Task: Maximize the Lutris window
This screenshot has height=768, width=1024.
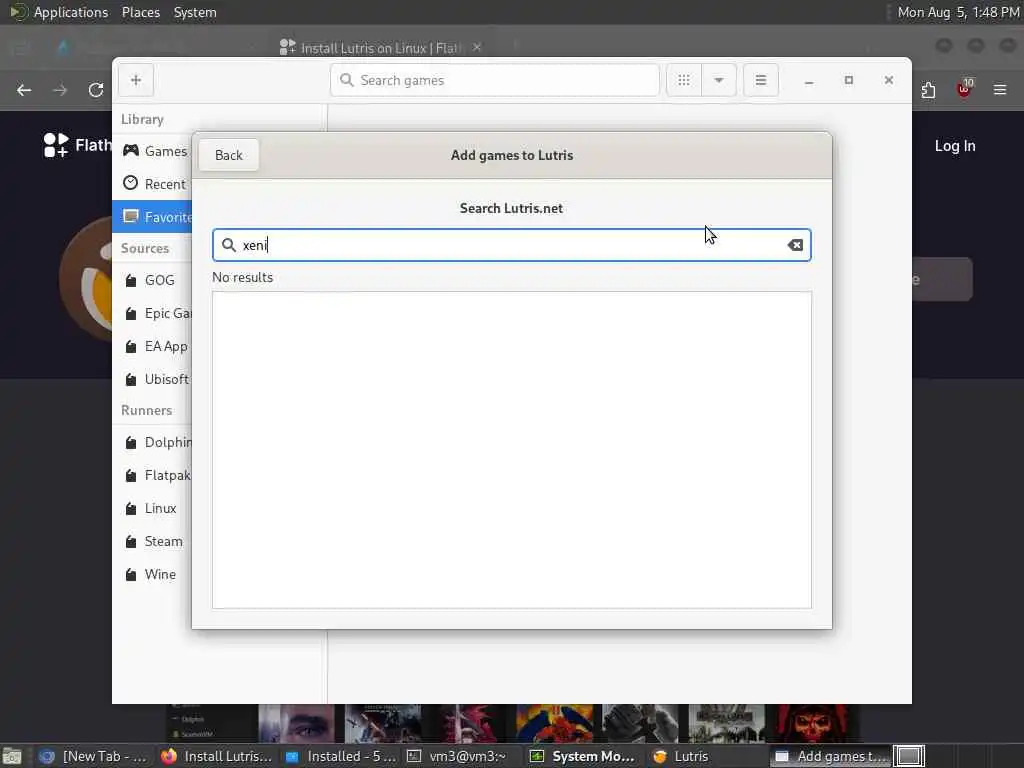Action: (848, 80)
